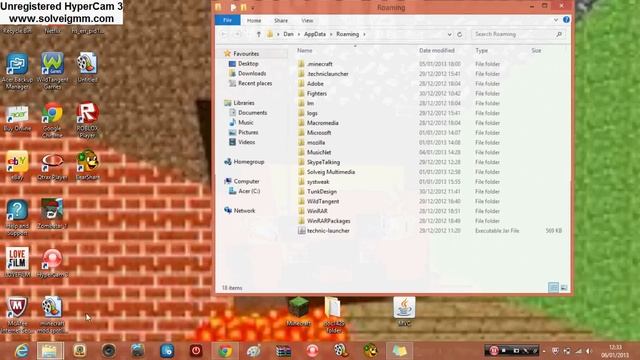Select the logs folder row
Screen dimensions: 640x360
tap(431, 113)
